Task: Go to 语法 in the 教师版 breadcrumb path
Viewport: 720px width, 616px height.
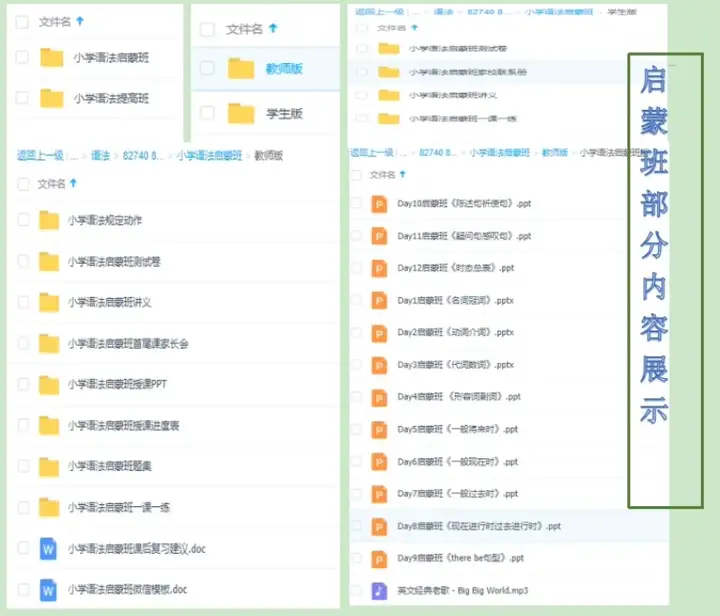Action: [100, 156]
